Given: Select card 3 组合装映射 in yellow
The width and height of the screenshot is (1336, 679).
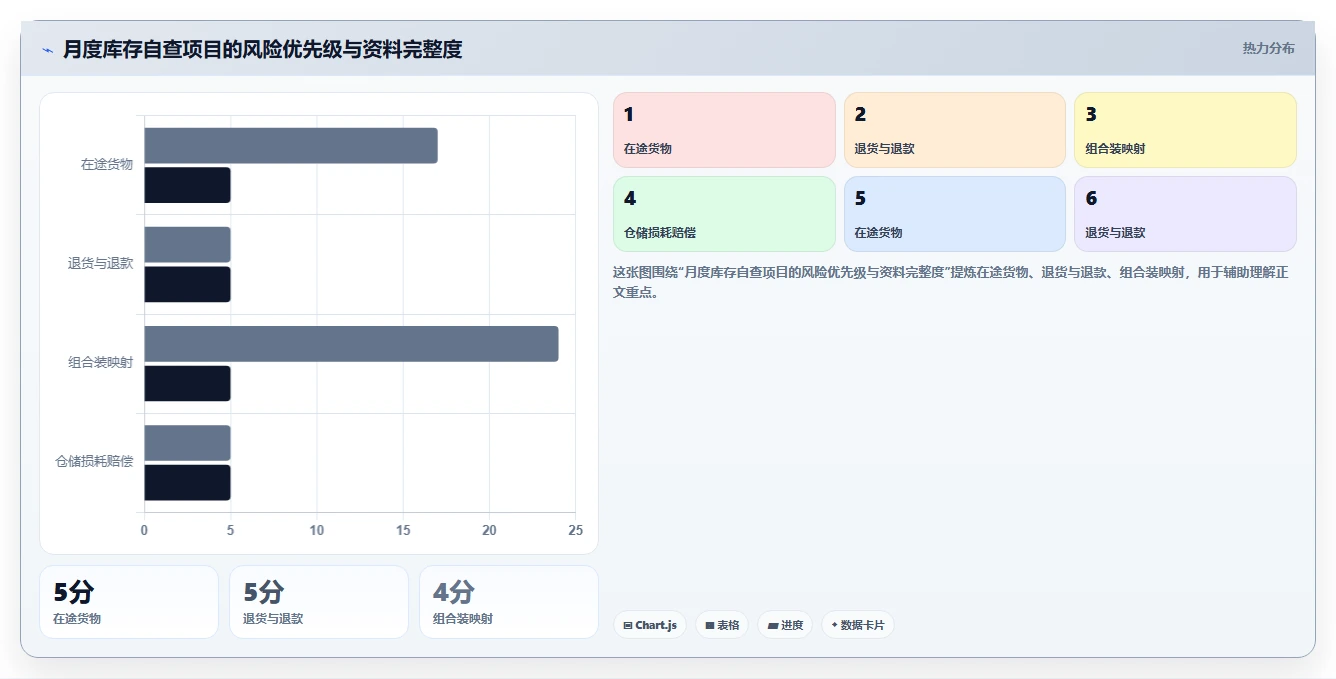Looking at the screenshot, I should pos(1185,130).
